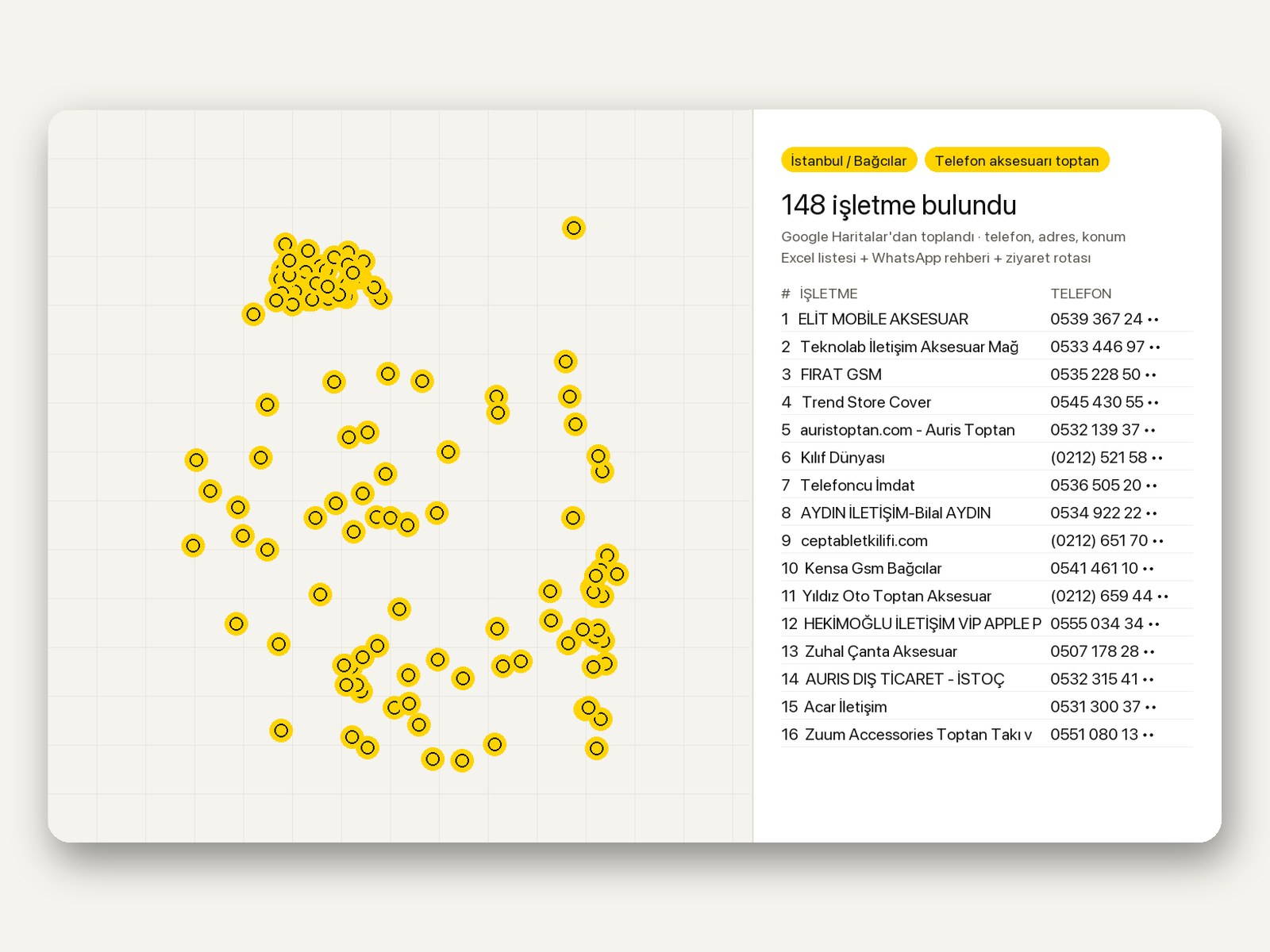Click the İŞLETME column header
Screen dimensions: 1270x952
point(828,294)
